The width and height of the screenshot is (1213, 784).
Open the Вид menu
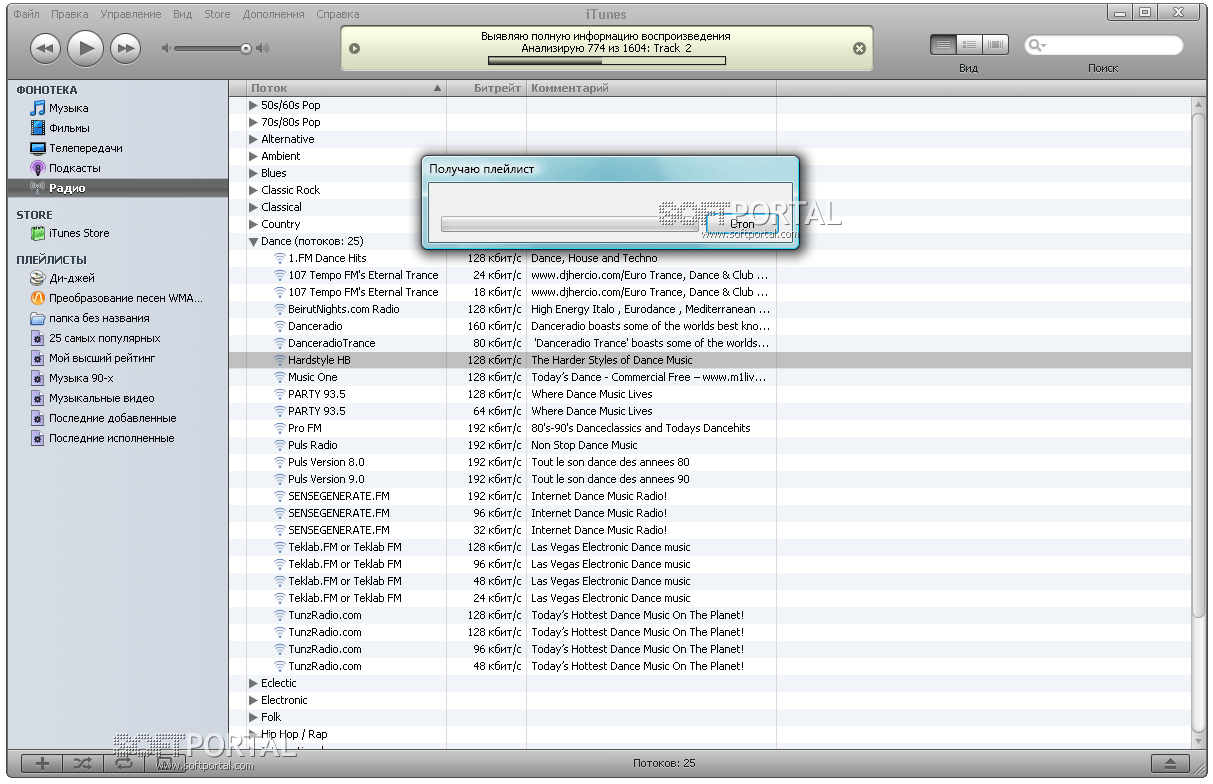tap(182, 14)
